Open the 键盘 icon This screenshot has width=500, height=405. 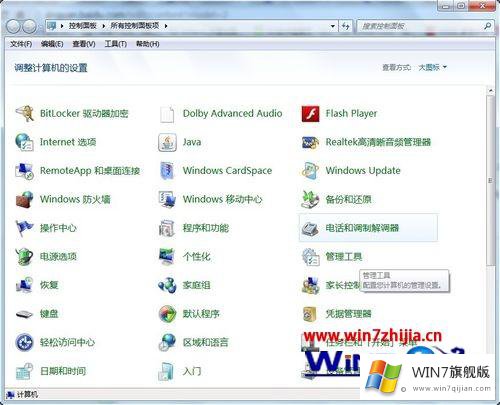(x=24, y=314)
